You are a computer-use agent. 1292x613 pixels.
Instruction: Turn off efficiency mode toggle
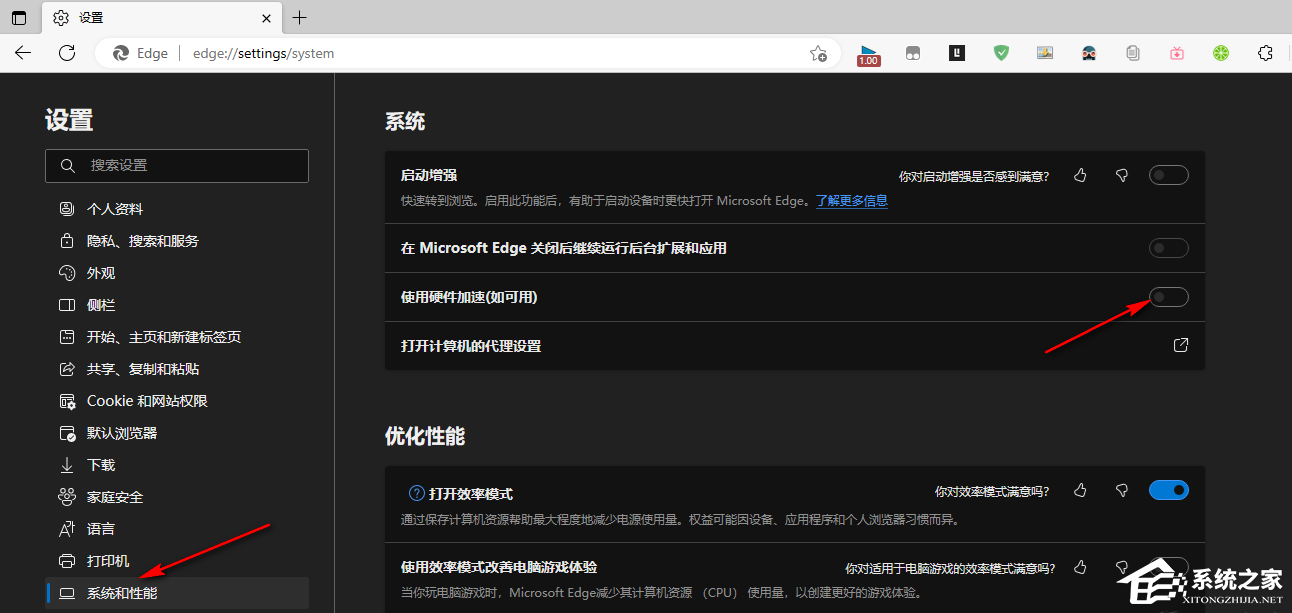(1168, 491)
